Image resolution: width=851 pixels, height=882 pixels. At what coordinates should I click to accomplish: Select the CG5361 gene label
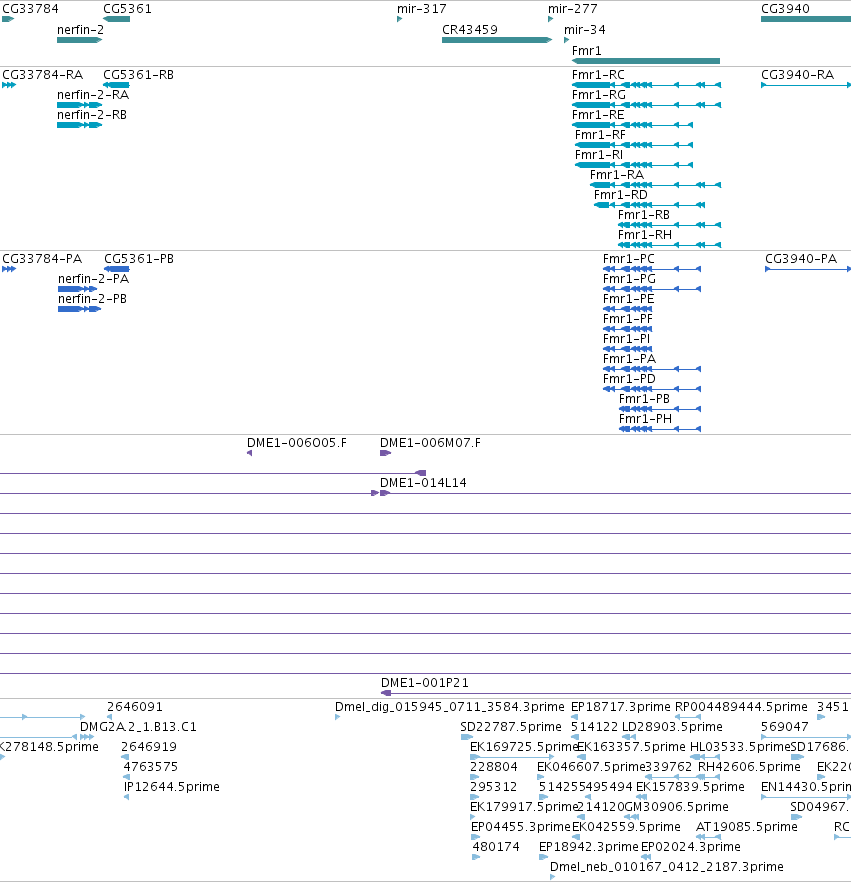pos(127,9)
